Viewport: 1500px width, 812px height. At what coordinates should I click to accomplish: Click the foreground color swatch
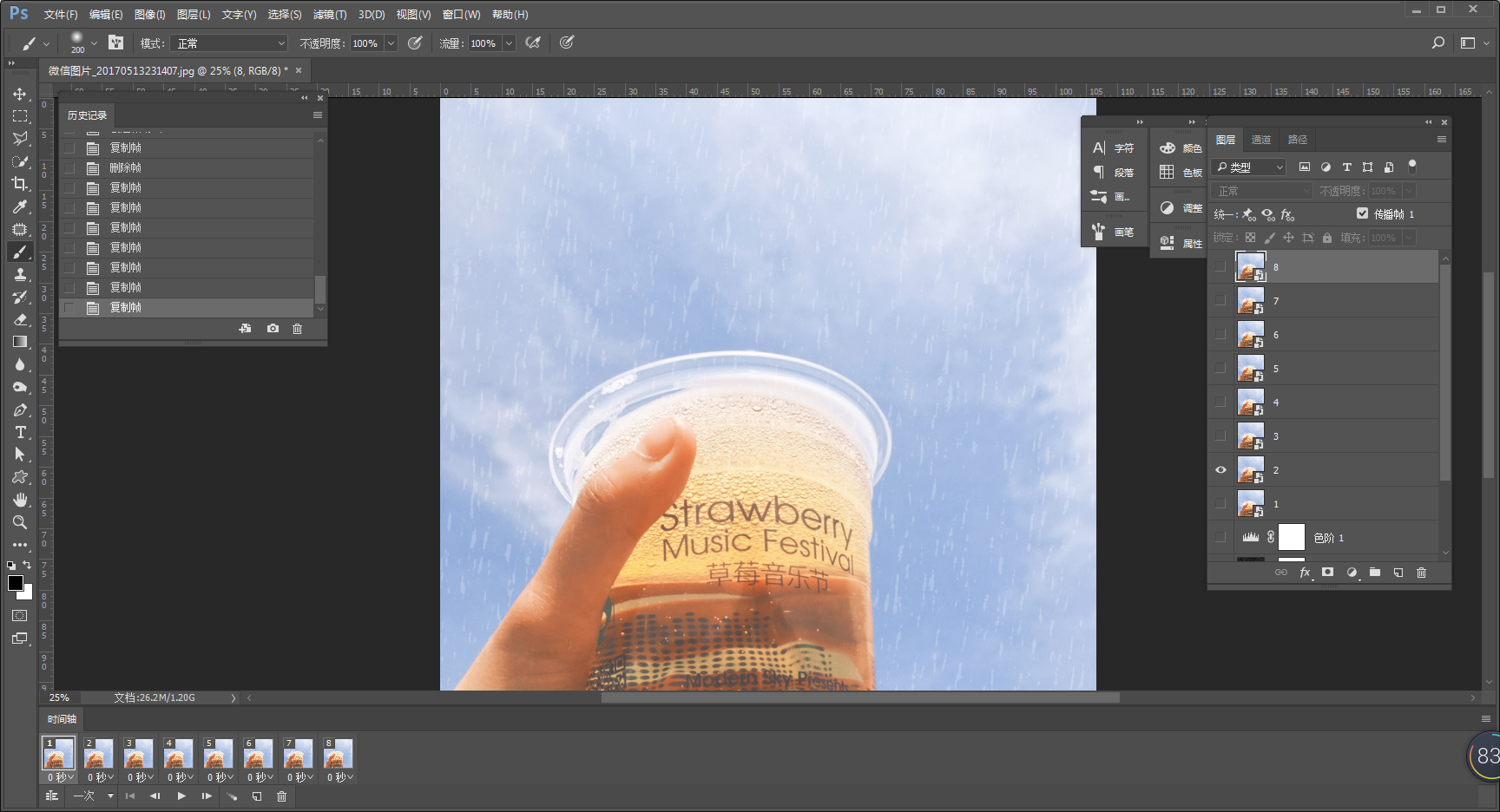pyautogui.click(x=15, y=583)
